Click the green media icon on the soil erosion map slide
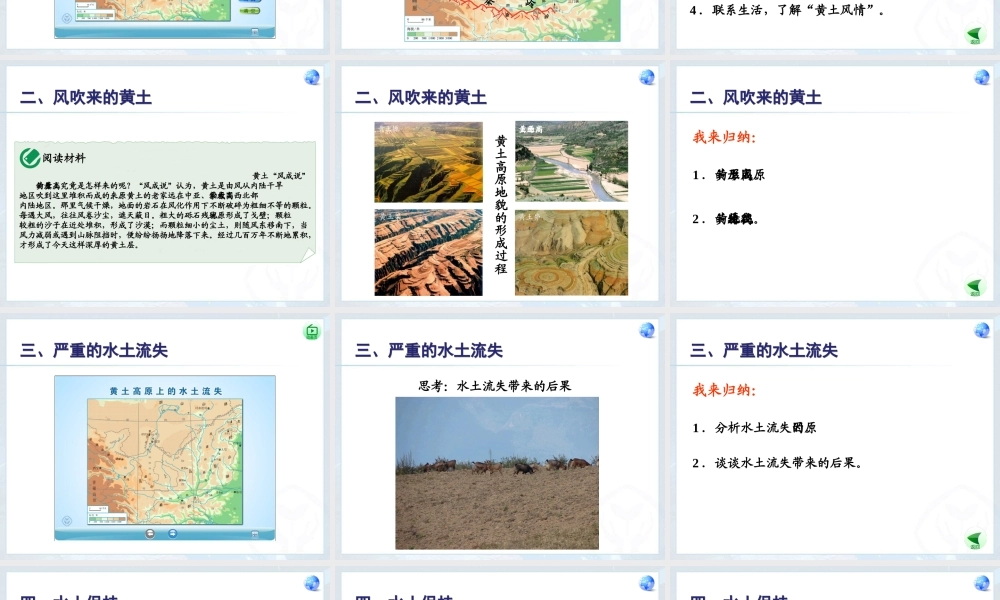The width and height of the screenshot is (1000, 600). (312, 331)
